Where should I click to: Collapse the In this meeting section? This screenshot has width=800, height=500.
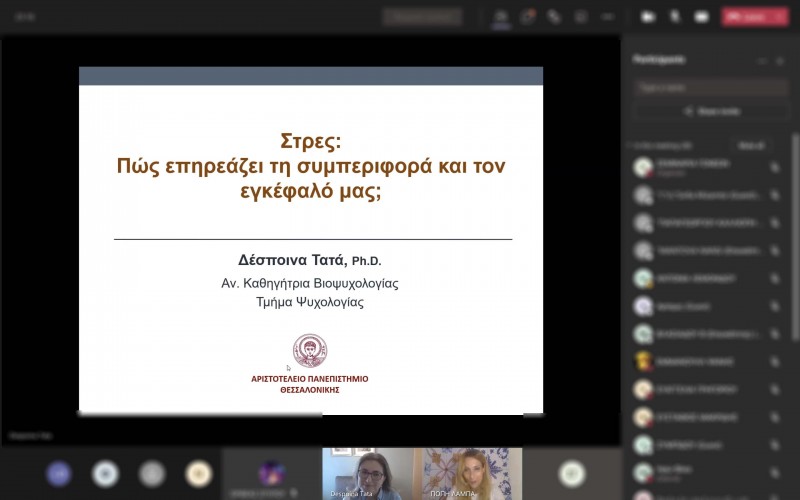point(627,145)
